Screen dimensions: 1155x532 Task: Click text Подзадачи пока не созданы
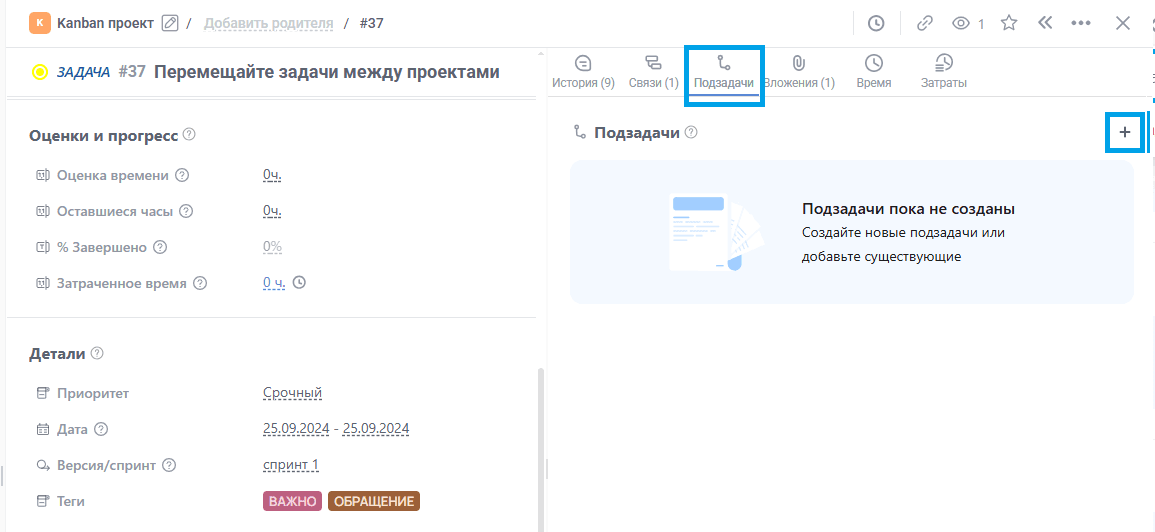coord(909,209)
